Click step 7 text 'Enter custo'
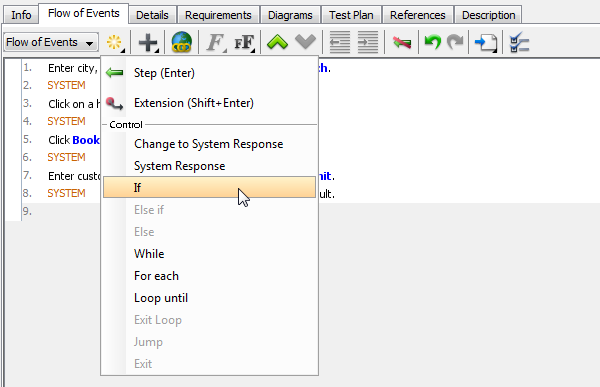The width and height of the screenshot is (600, 387). coord(74,176)
